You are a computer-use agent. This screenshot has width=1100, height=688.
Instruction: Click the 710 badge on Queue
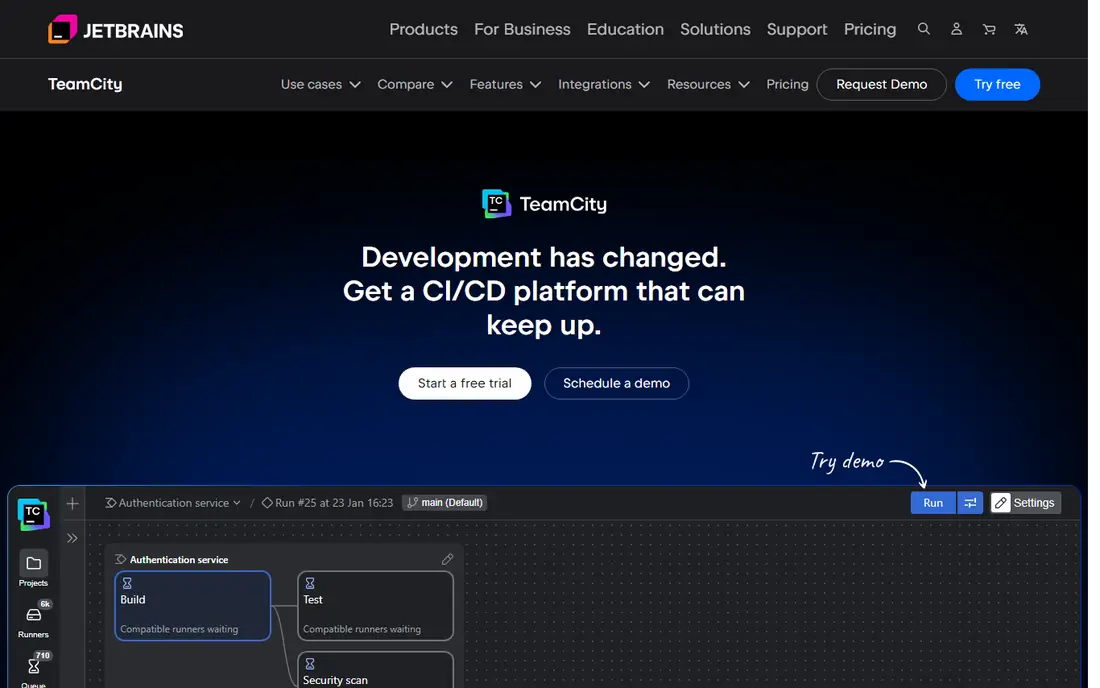click(x=43, y=656)
